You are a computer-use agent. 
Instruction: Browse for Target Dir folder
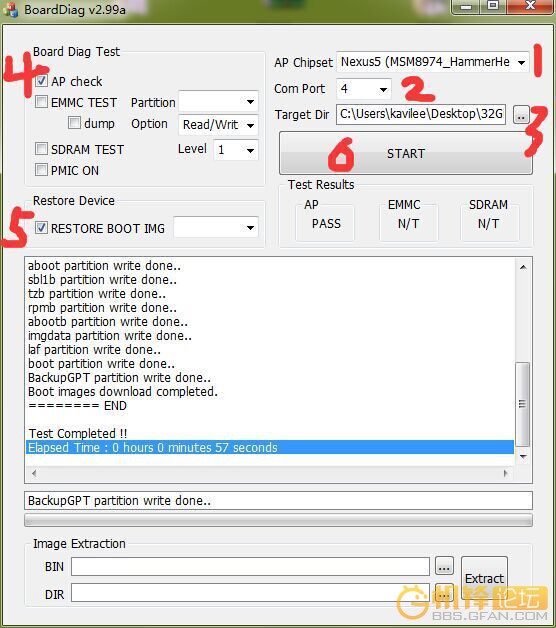click(520, 115)
